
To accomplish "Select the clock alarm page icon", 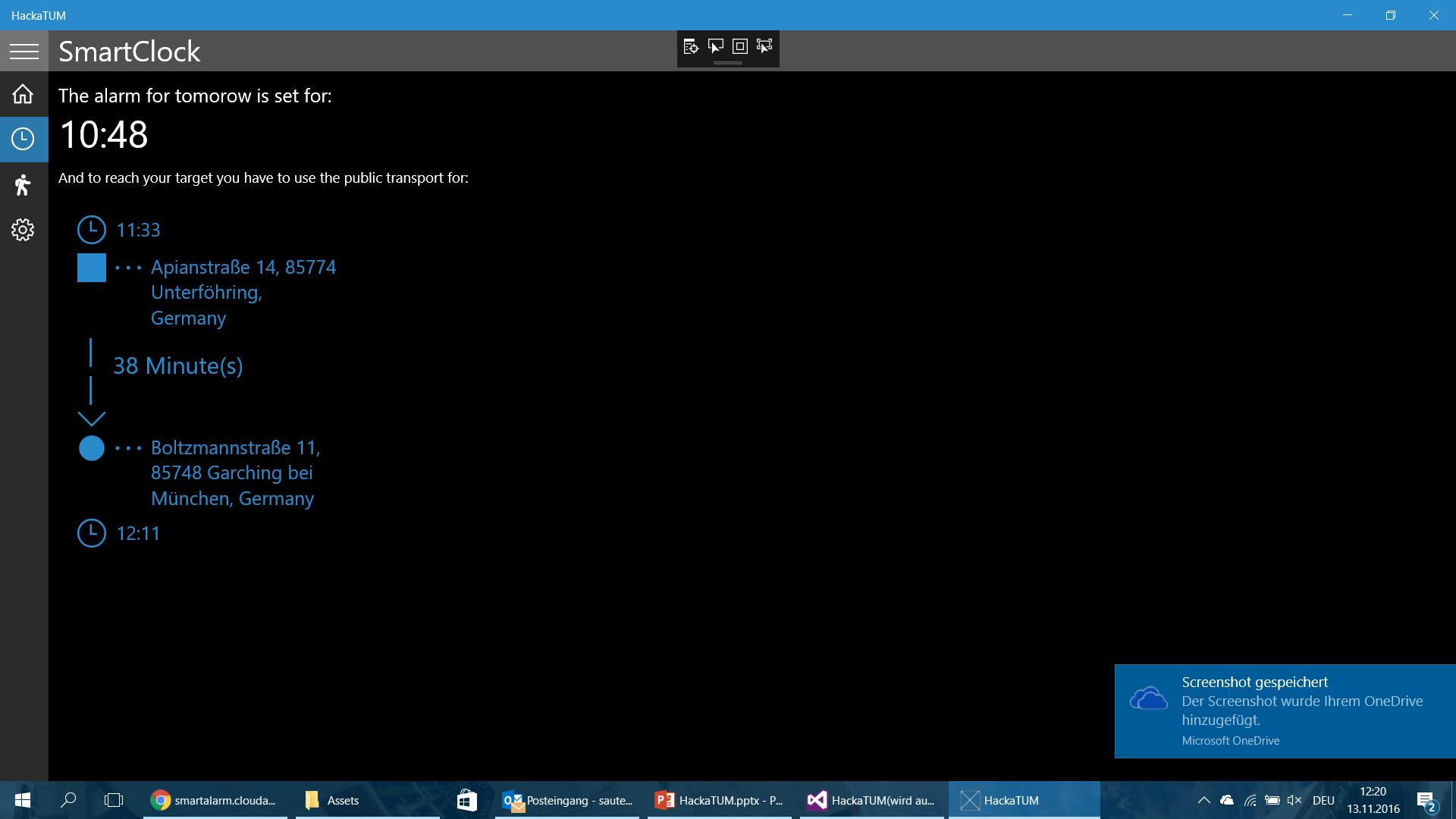I will pyautogui.click(x=23, y=139).
